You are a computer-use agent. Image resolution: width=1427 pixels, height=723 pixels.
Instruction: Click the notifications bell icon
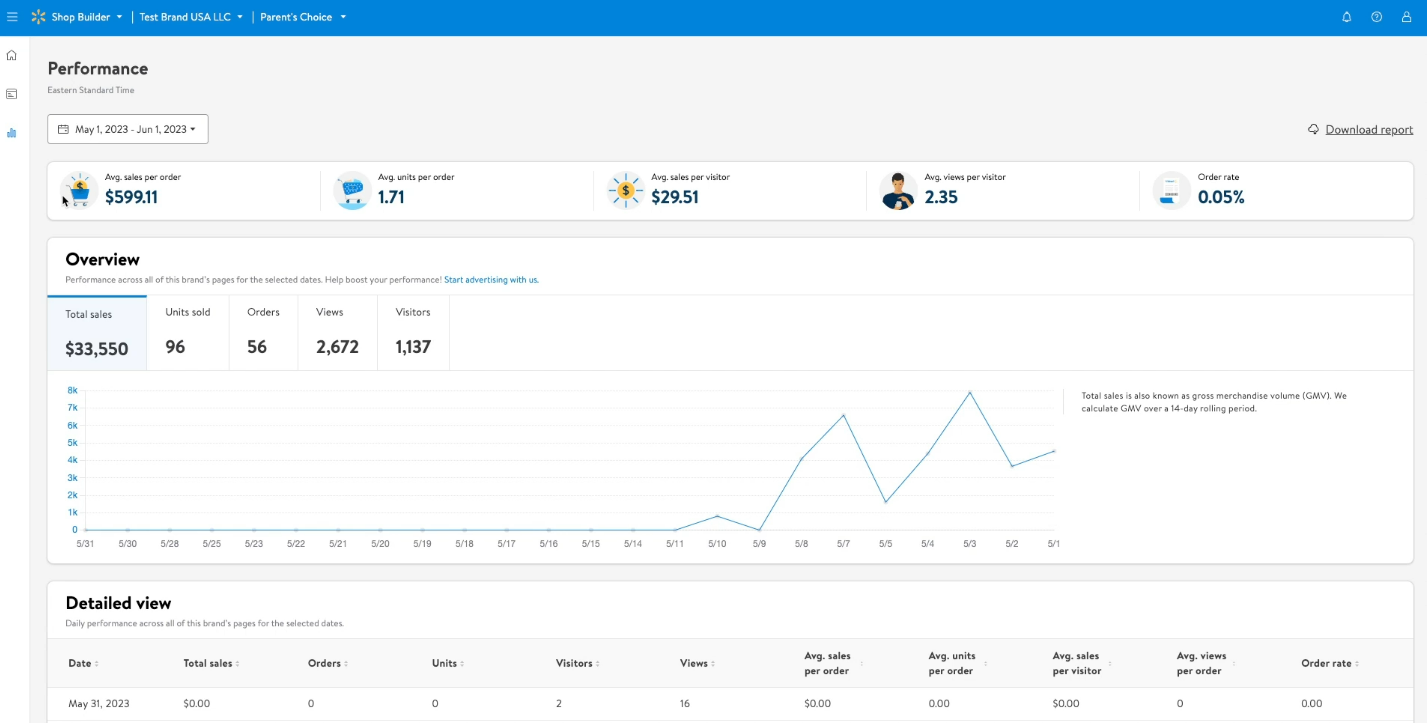tap(1346, 17)
